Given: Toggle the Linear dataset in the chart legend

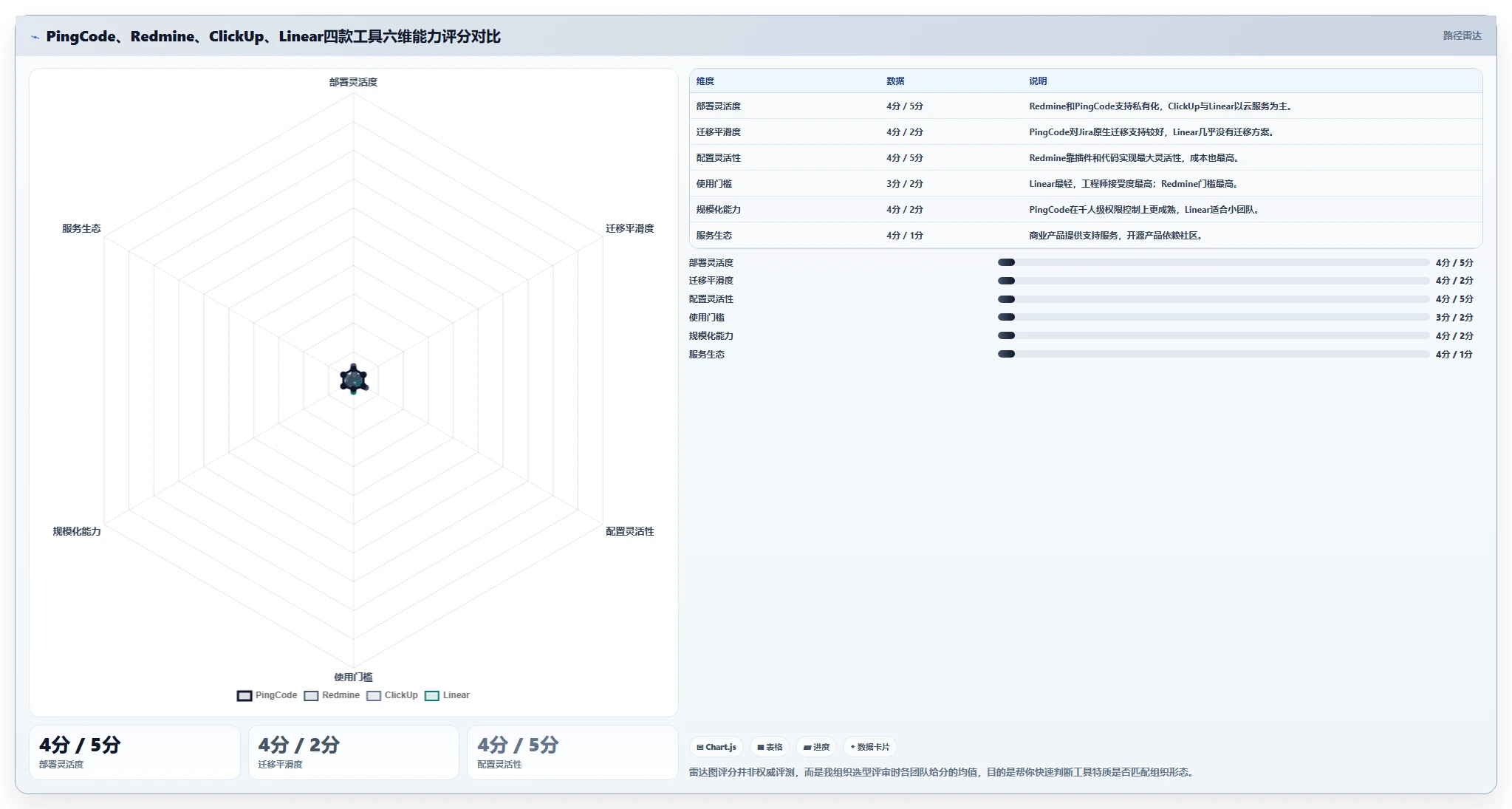Looking at the screenshot, I should coord(447,695).
